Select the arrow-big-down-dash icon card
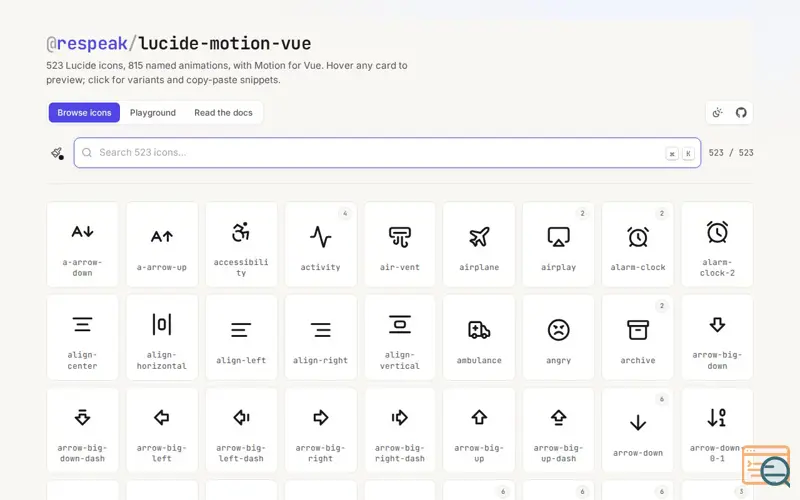 click(82, 430)
